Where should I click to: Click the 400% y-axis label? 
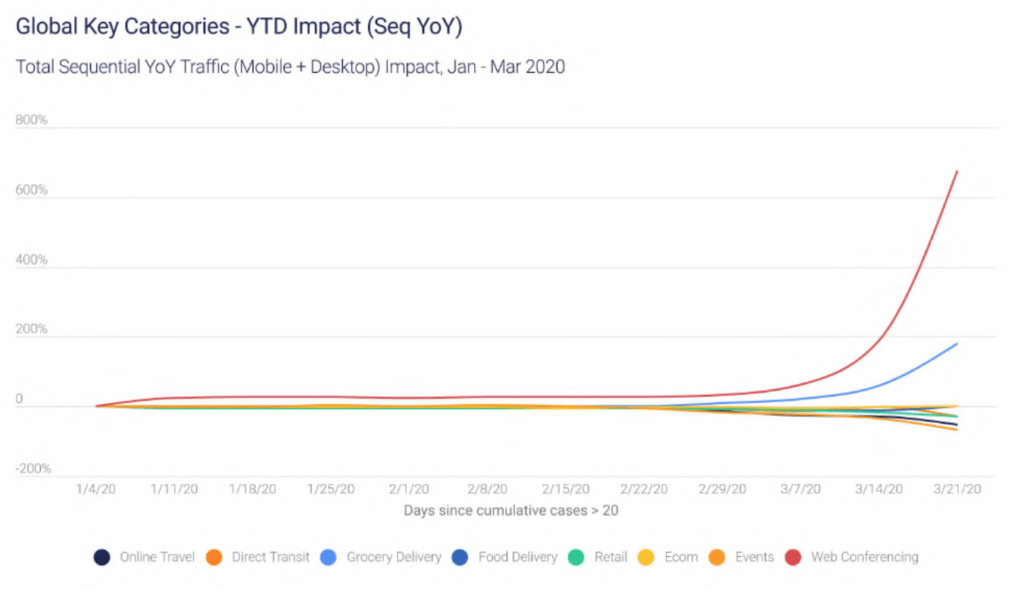(x=32, y=260)
